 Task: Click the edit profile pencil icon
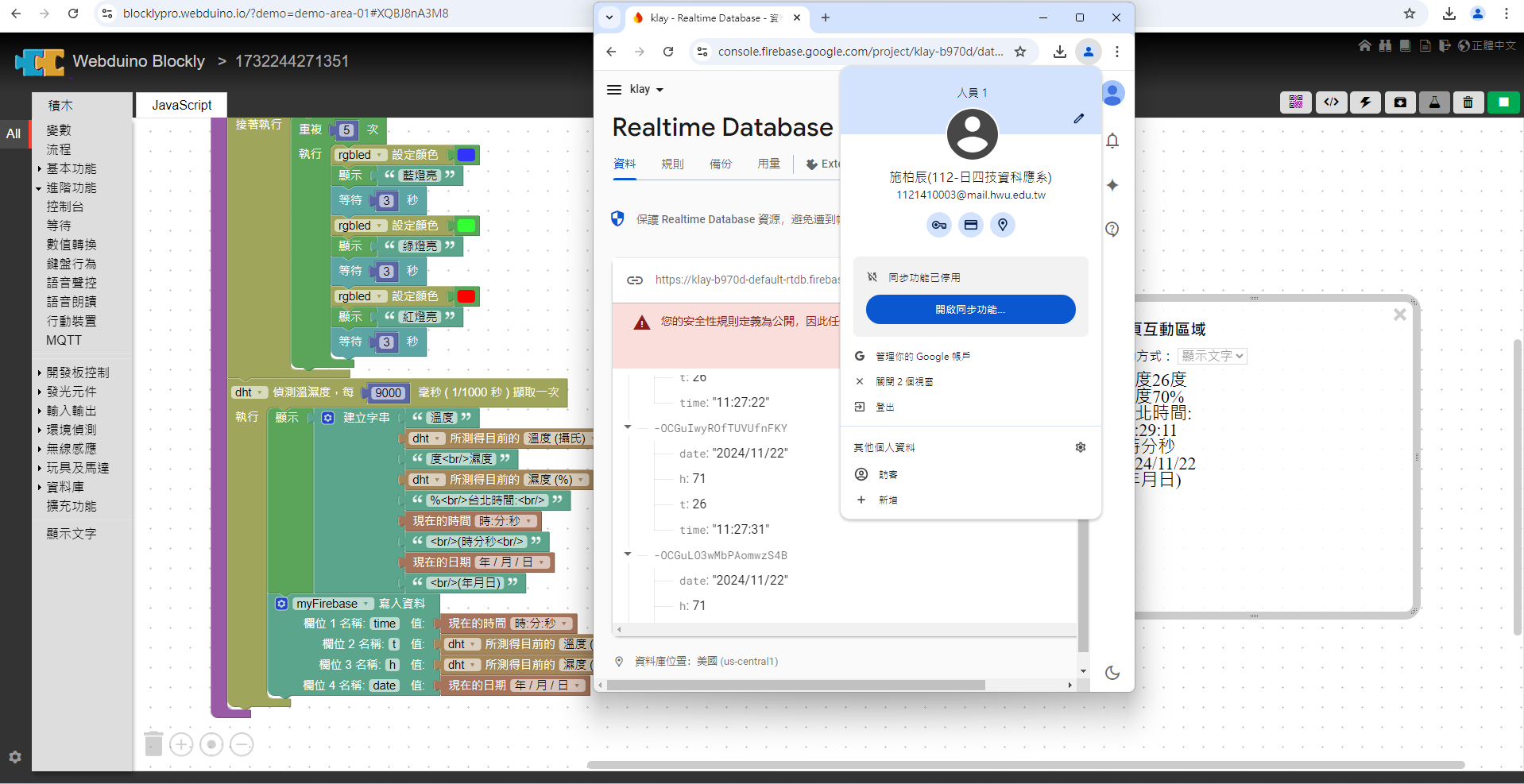click(1078, 118)
